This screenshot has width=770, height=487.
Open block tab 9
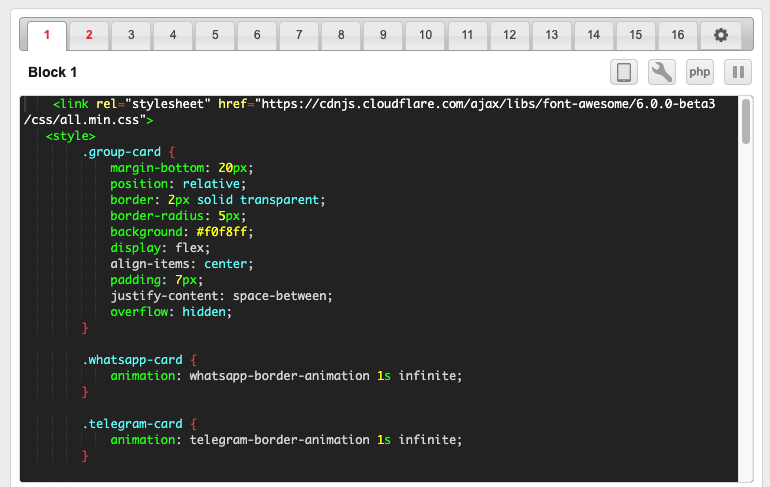pyautogui.click(x=383, y=35)
